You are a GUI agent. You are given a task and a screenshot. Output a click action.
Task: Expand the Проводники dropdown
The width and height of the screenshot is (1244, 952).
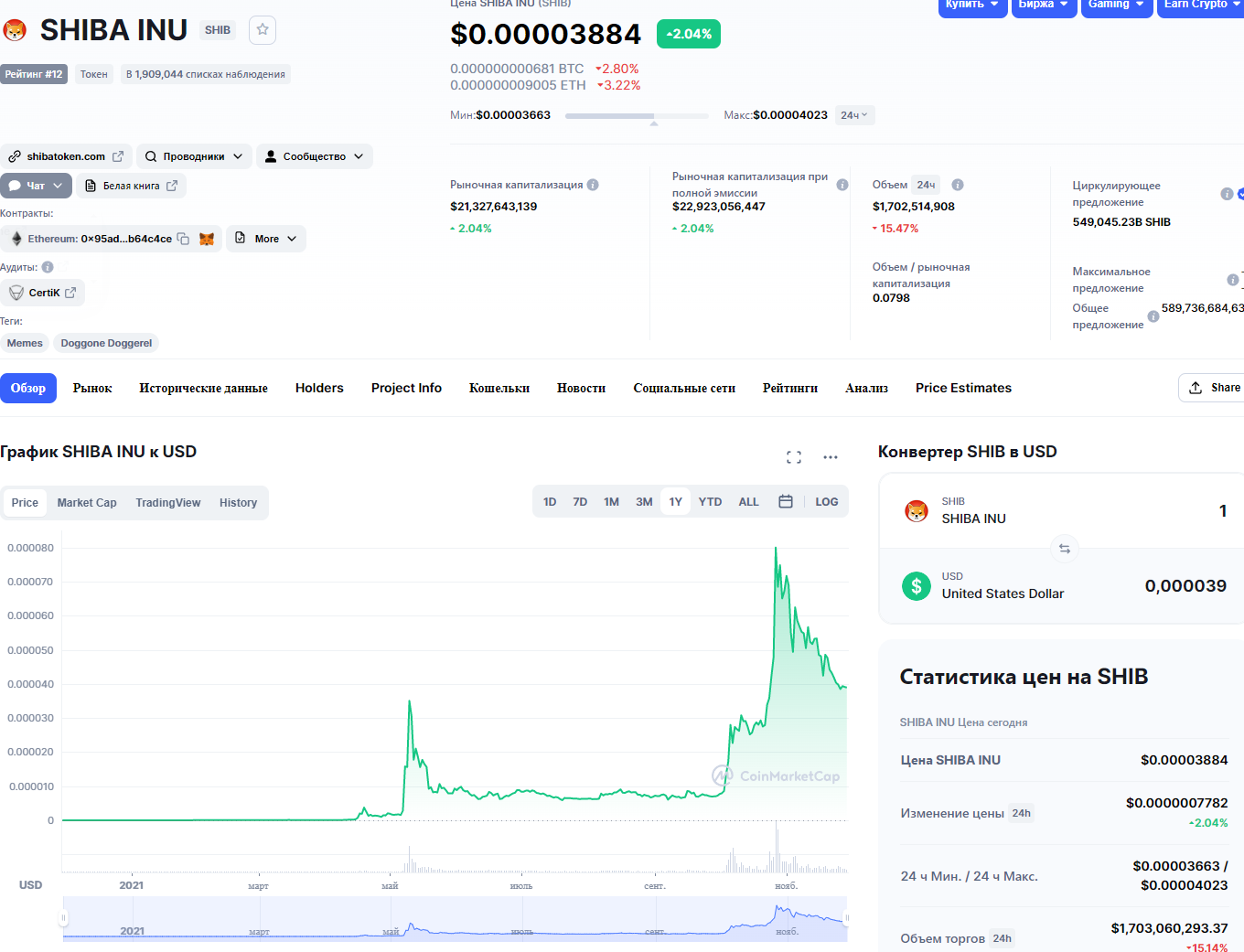tap(194, 156)
